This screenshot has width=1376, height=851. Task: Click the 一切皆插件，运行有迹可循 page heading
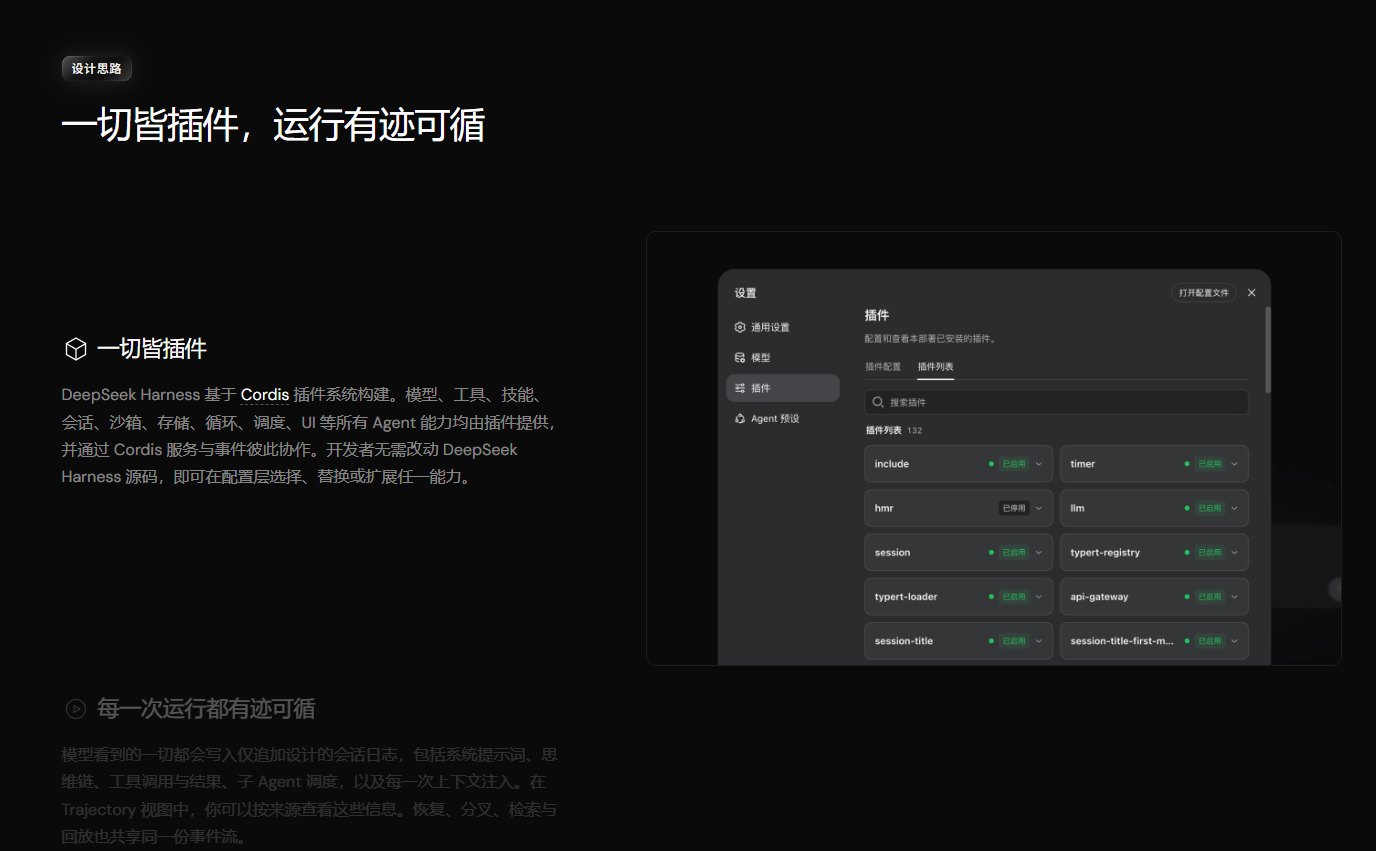[273, 126]
